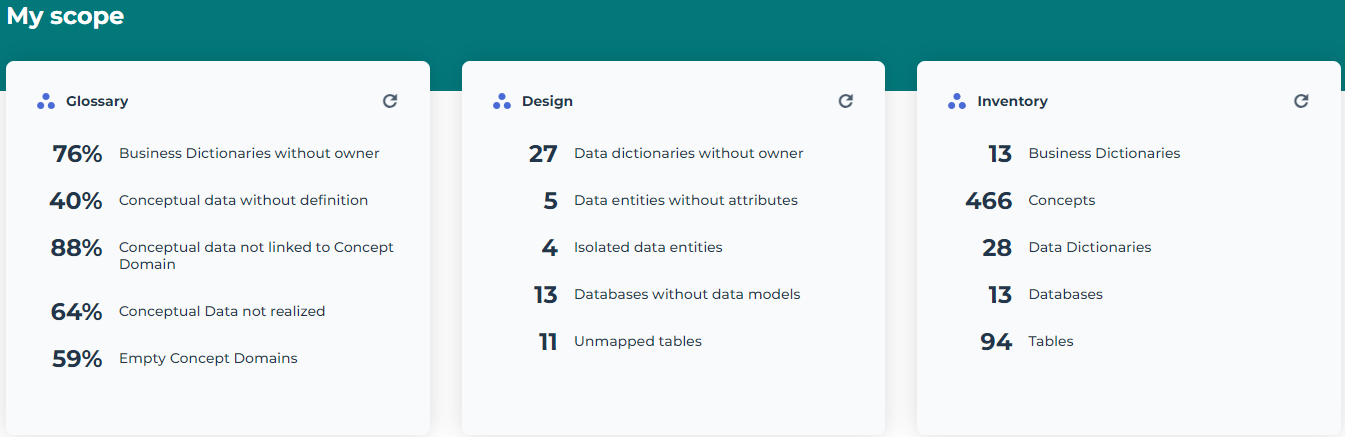
Task: Refresh the Glossary card
Action: (390, 101)
